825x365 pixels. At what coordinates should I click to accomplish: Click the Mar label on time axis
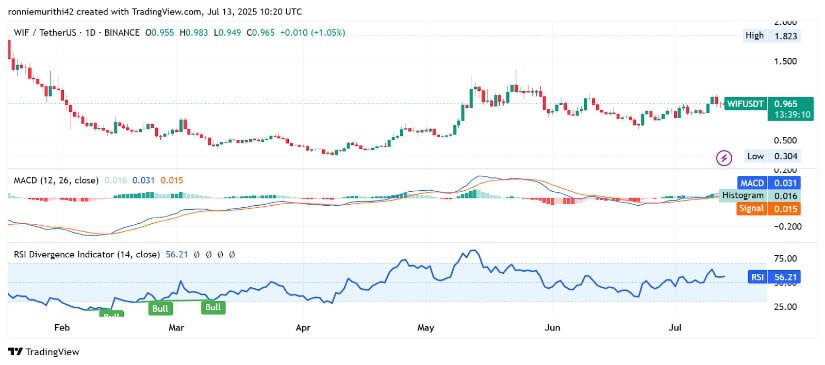click(176, 328)
